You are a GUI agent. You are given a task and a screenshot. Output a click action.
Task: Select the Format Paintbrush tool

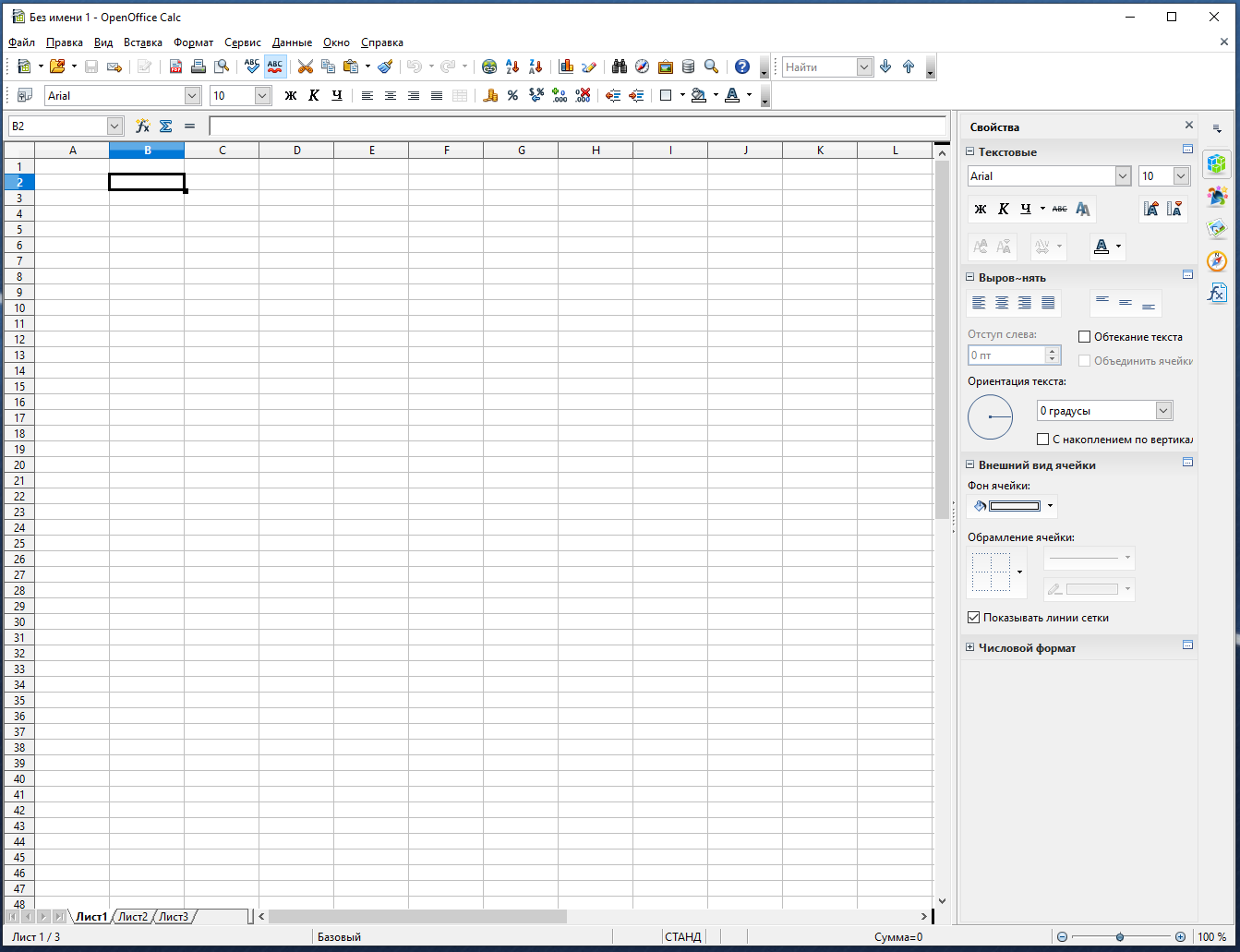386,66
